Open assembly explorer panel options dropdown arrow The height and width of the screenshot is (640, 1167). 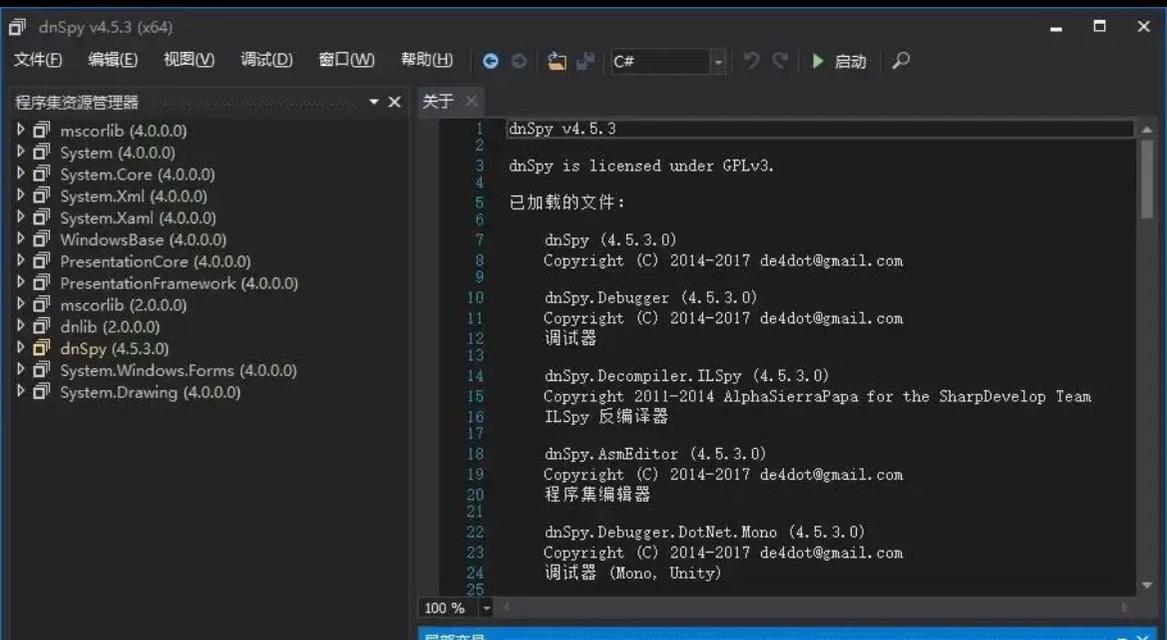coord(374,102)
